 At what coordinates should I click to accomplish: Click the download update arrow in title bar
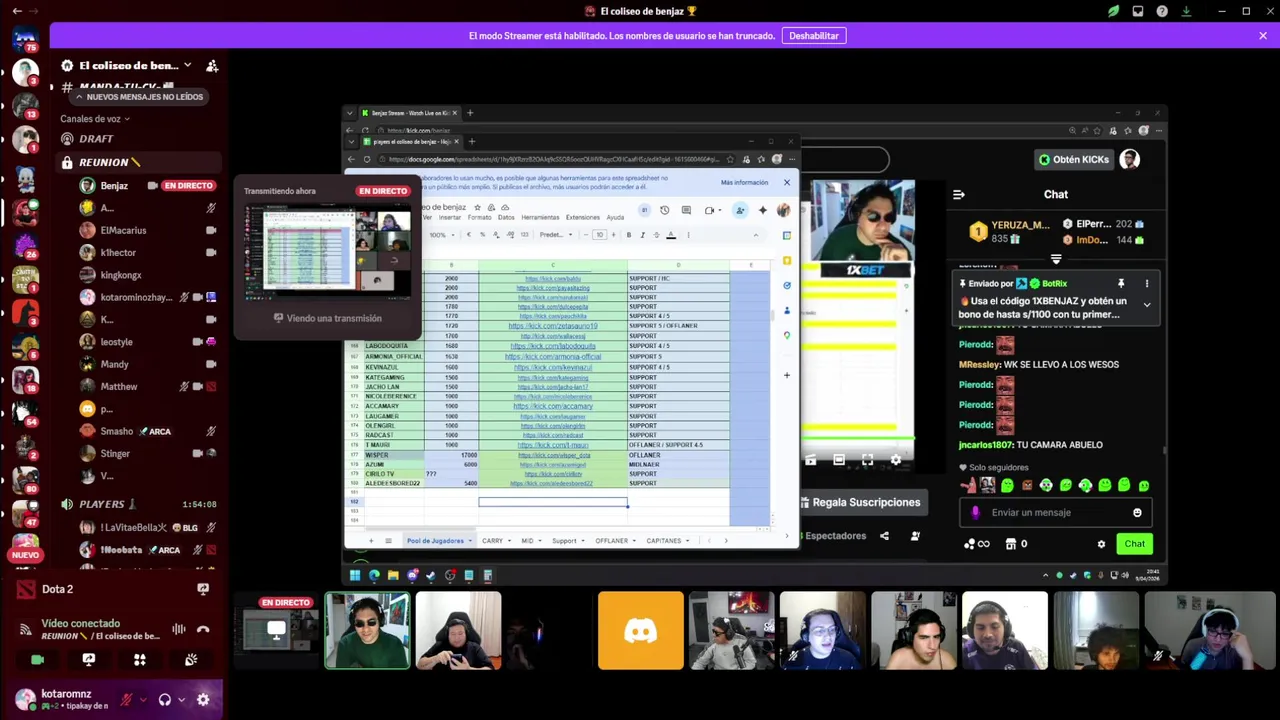1186,11
